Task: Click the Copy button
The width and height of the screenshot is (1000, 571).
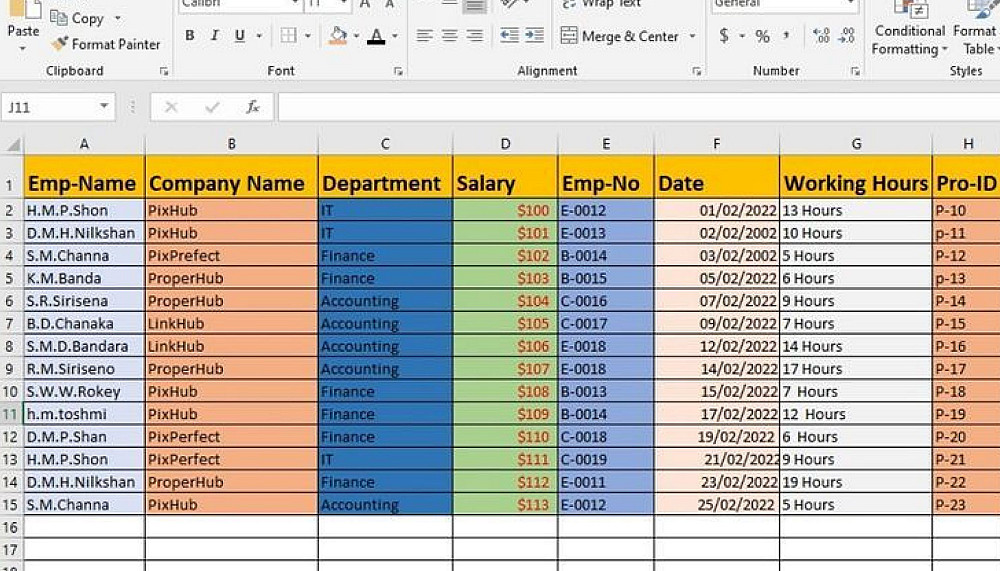Action: 77,18
